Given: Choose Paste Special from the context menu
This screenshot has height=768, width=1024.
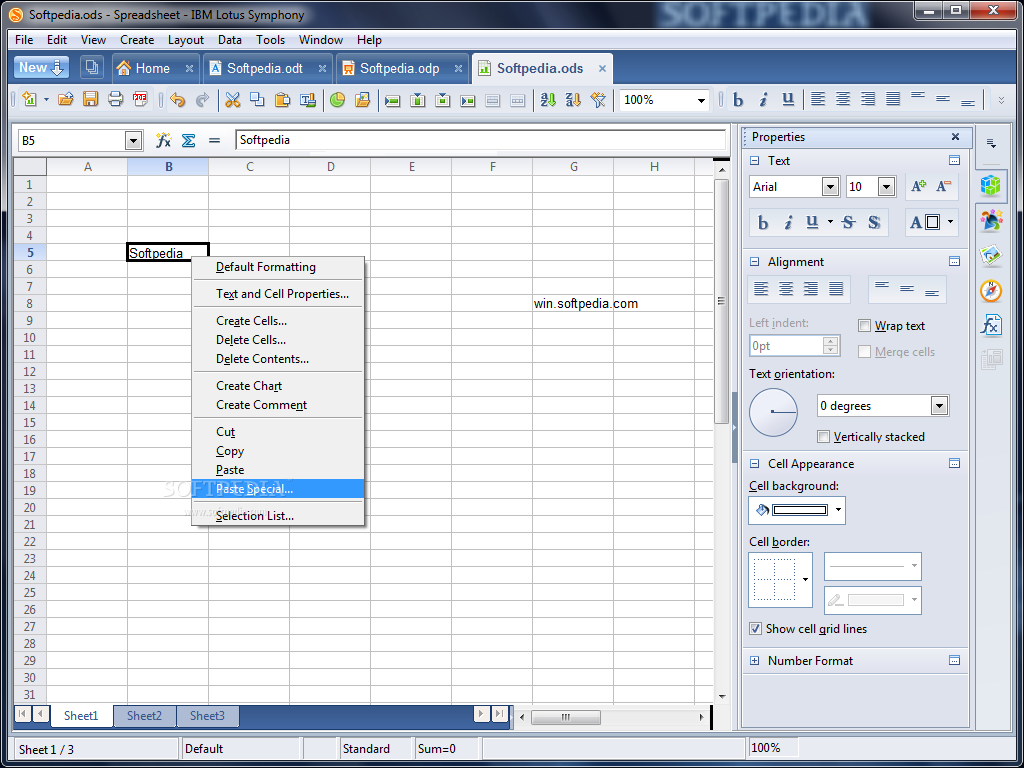Looking at the screenshot, I should tap(278, 488).
